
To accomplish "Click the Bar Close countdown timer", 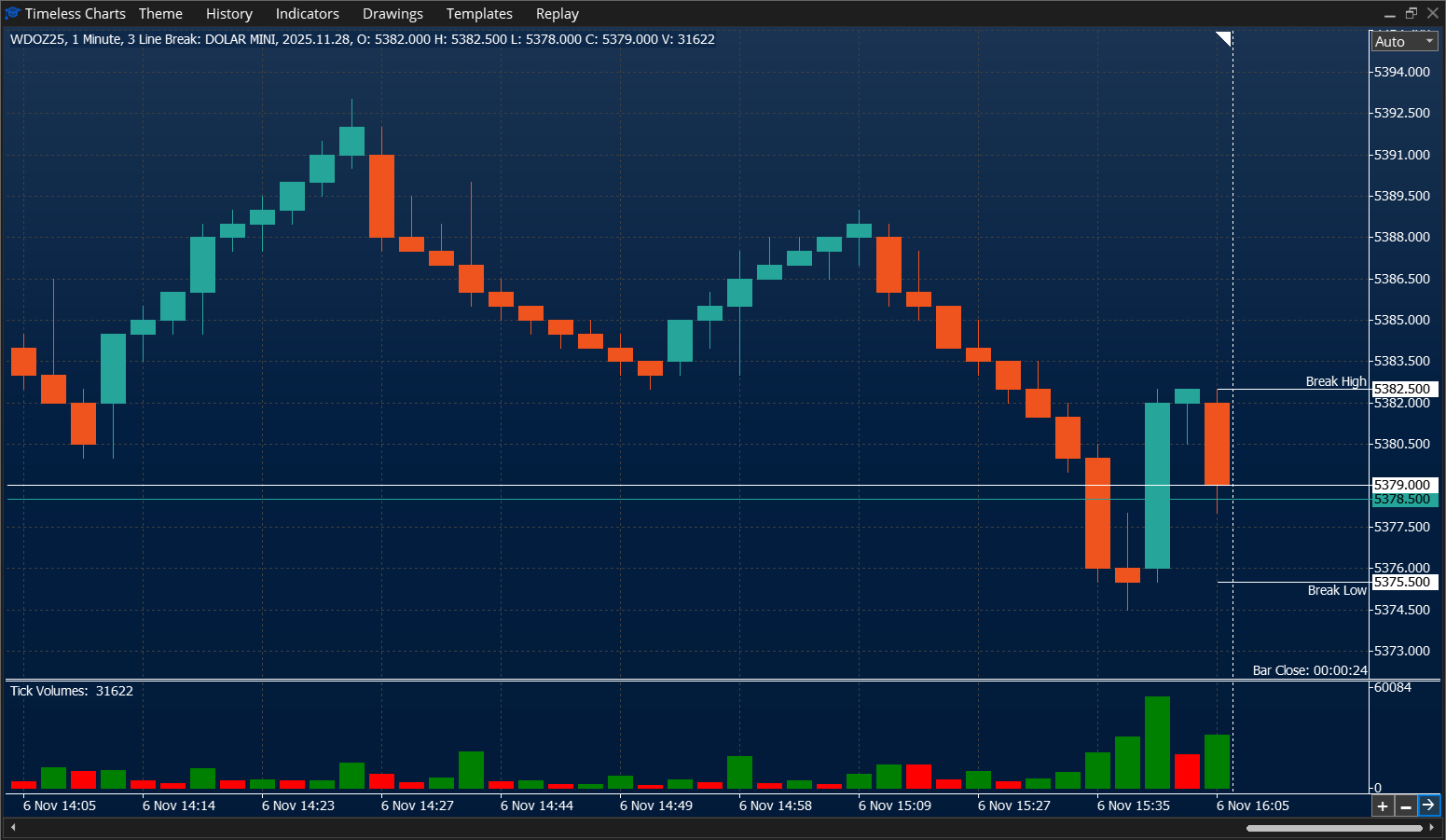I will pos(1309,669).
